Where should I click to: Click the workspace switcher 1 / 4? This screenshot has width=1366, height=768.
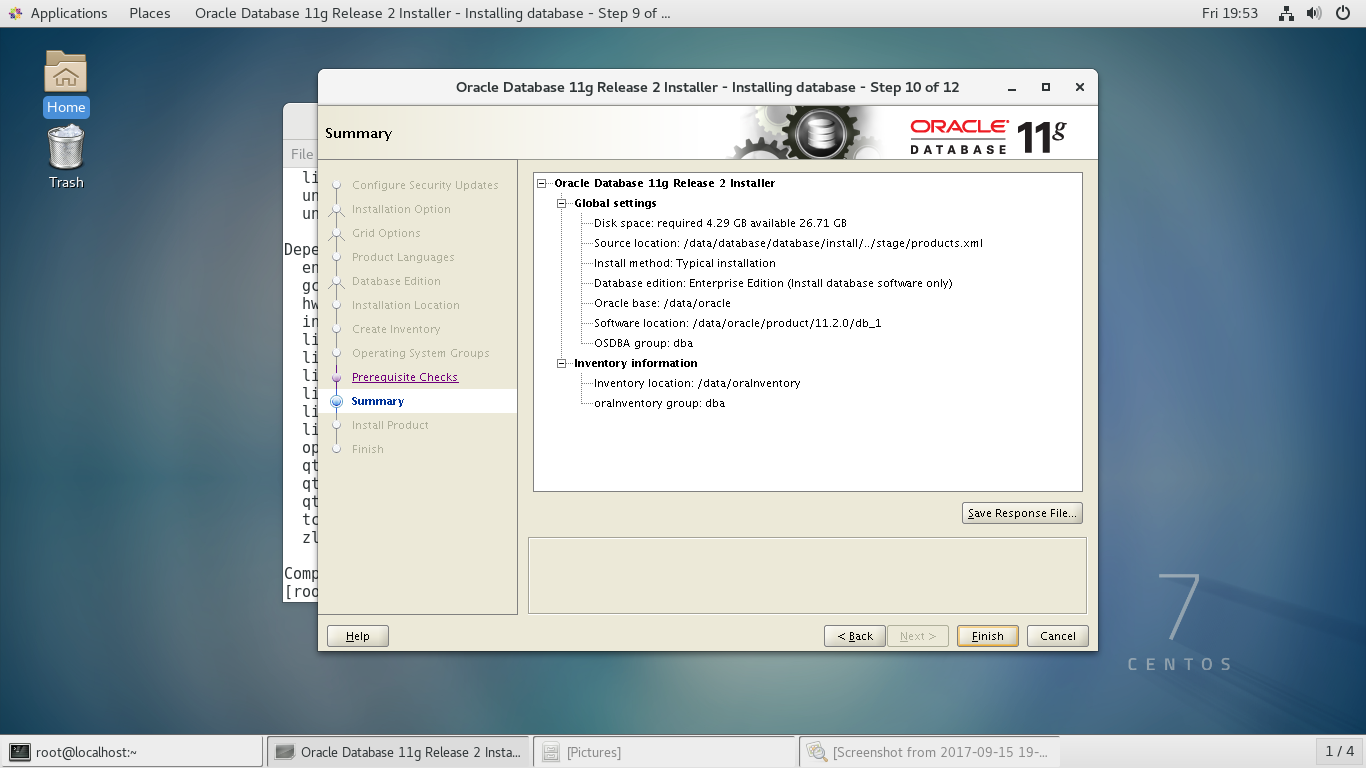coord(1340,751)
